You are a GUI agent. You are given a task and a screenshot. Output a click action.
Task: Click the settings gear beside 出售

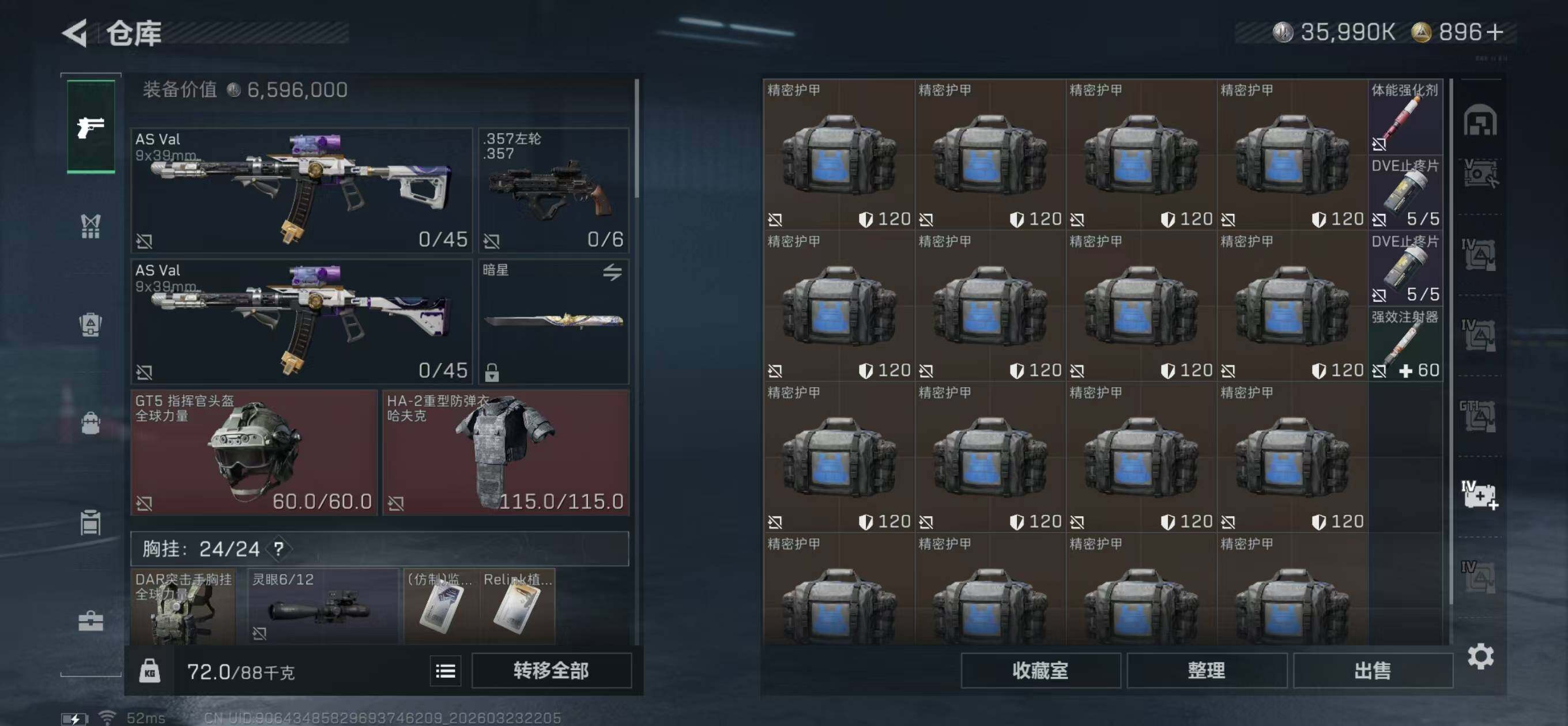coord(1480,656)
